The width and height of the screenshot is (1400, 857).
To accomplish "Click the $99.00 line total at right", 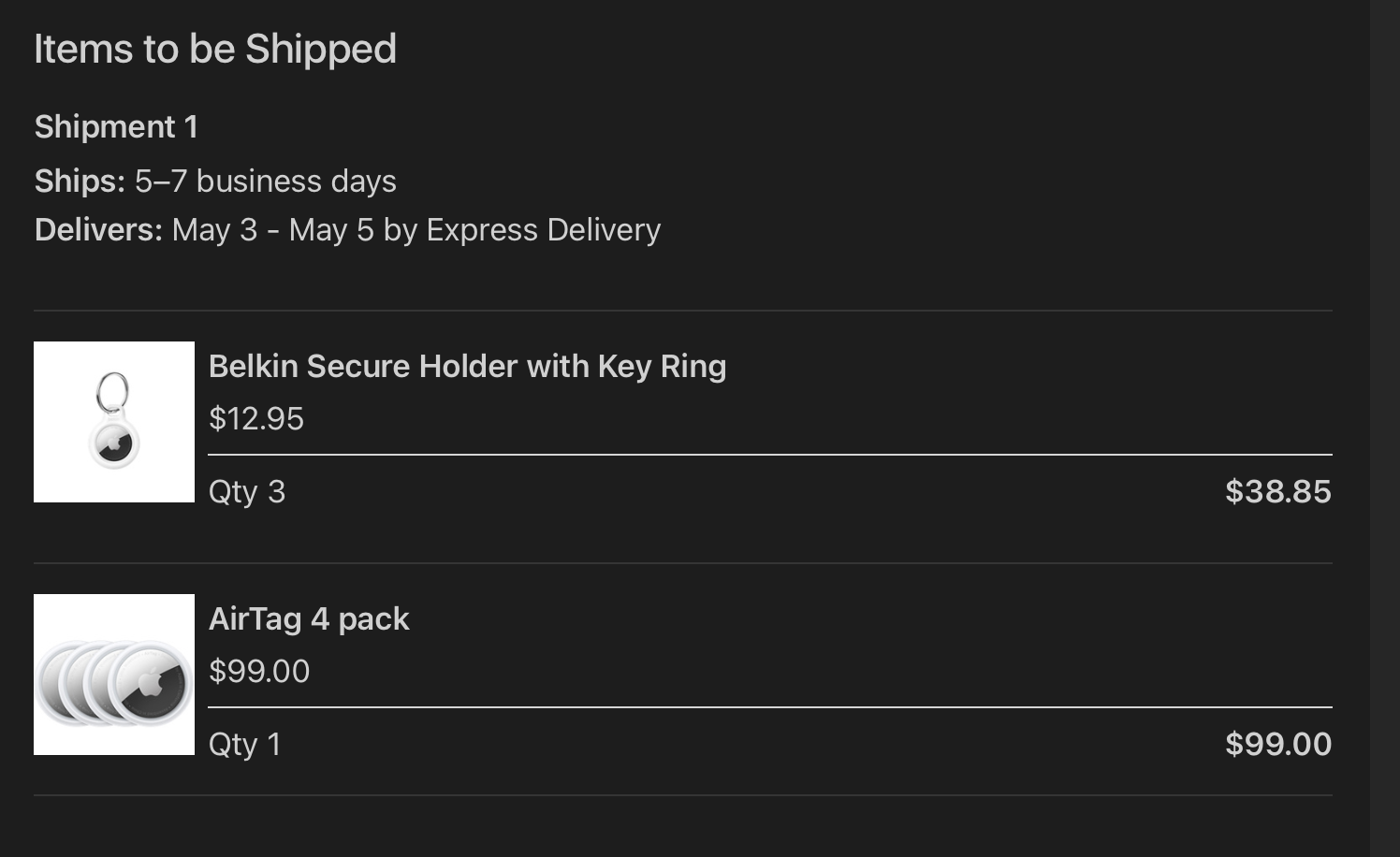I will pos(1277,744).
